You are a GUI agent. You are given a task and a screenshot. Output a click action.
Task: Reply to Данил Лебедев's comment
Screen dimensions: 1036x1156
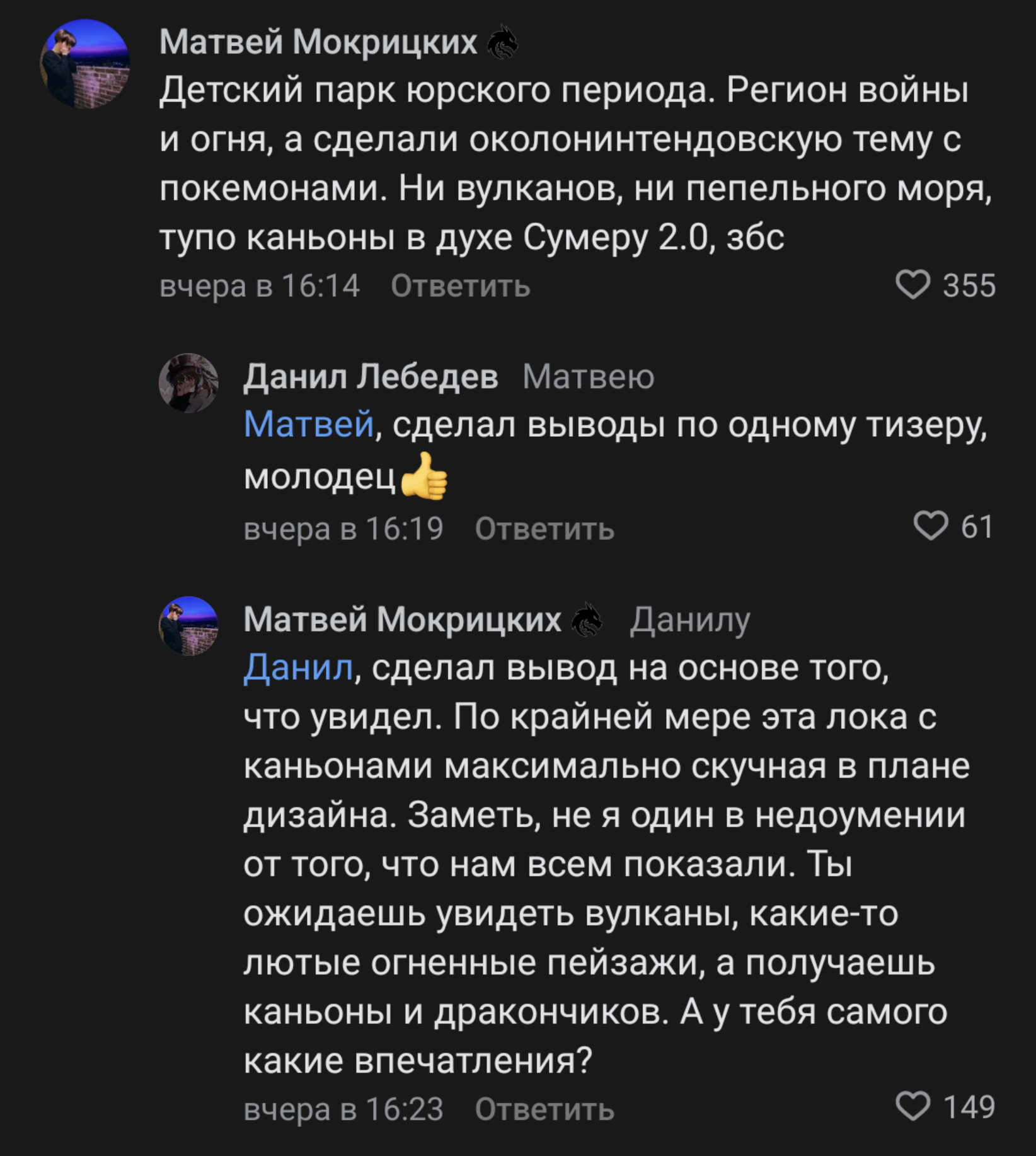click(544, 528)
